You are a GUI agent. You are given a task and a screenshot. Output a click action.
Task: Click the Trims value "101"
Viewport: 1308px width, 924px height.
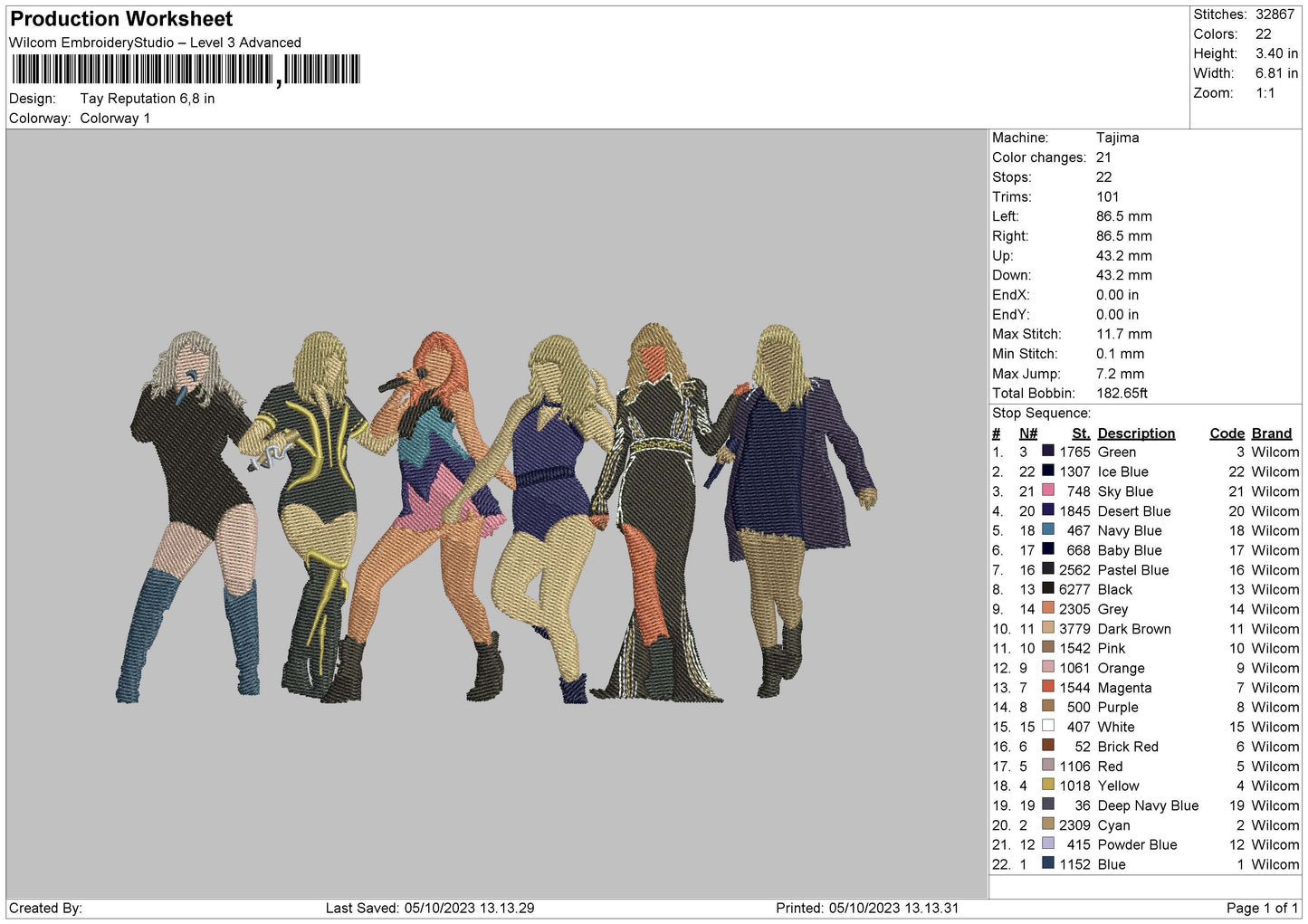pyautogui.click(x=1107, y=196)
